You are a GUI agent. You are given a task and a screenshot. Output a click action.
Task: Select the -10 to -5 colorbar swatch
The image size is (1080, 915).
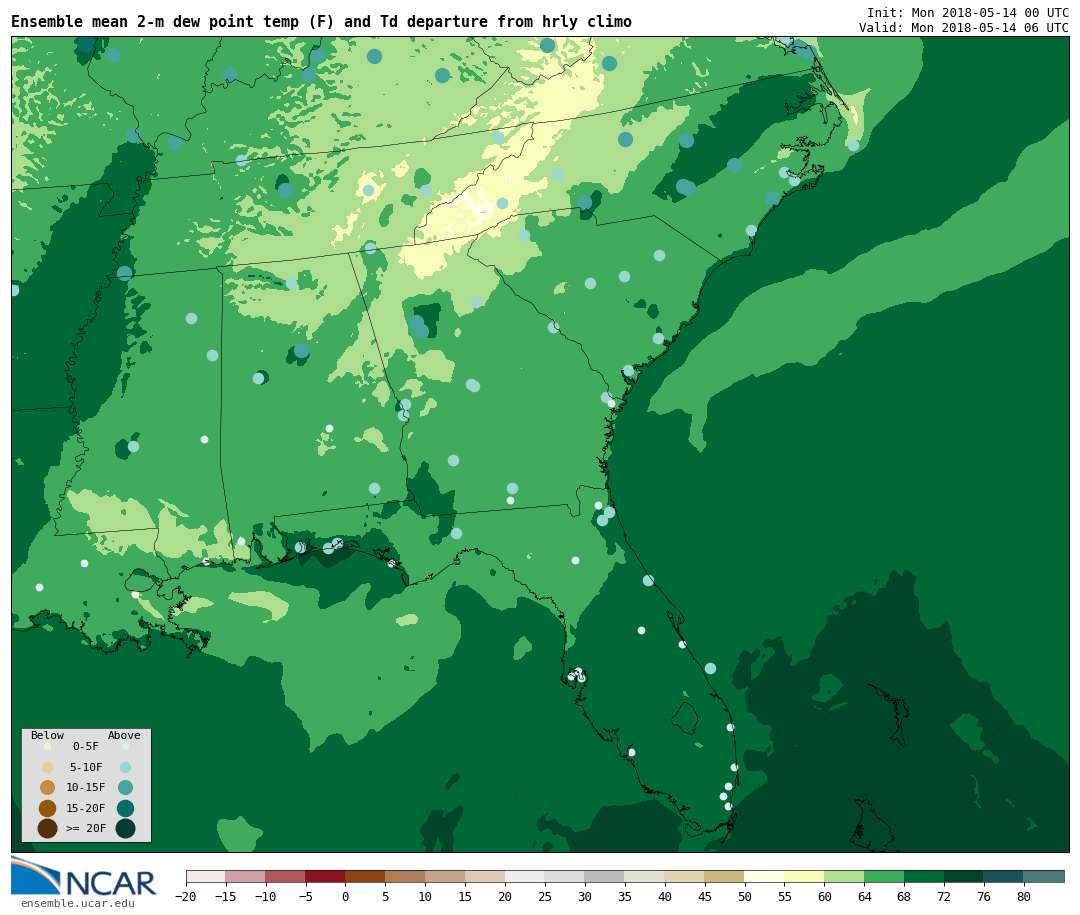[x=286, y=876]
